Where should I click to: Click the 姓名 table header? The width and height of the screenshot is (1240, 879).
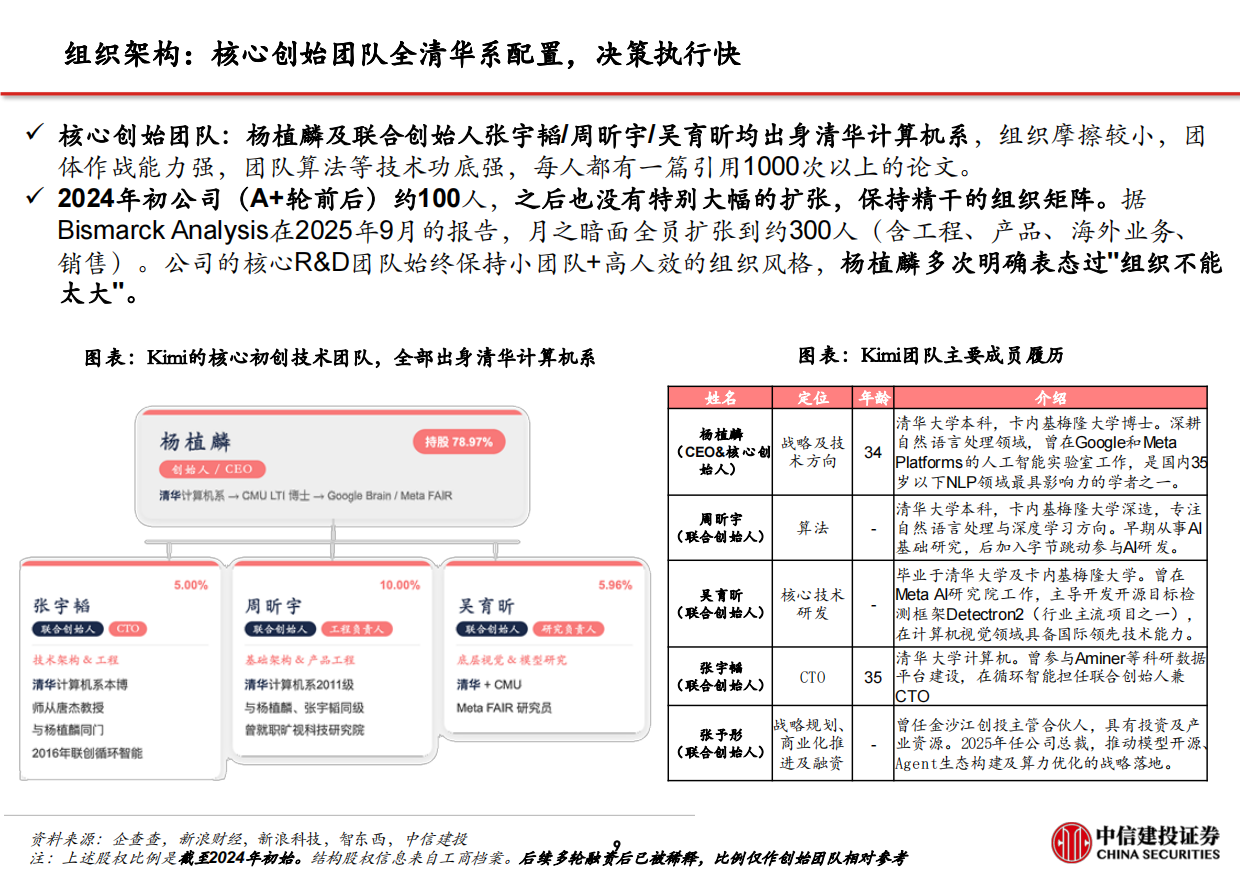[x=721, y=397]
